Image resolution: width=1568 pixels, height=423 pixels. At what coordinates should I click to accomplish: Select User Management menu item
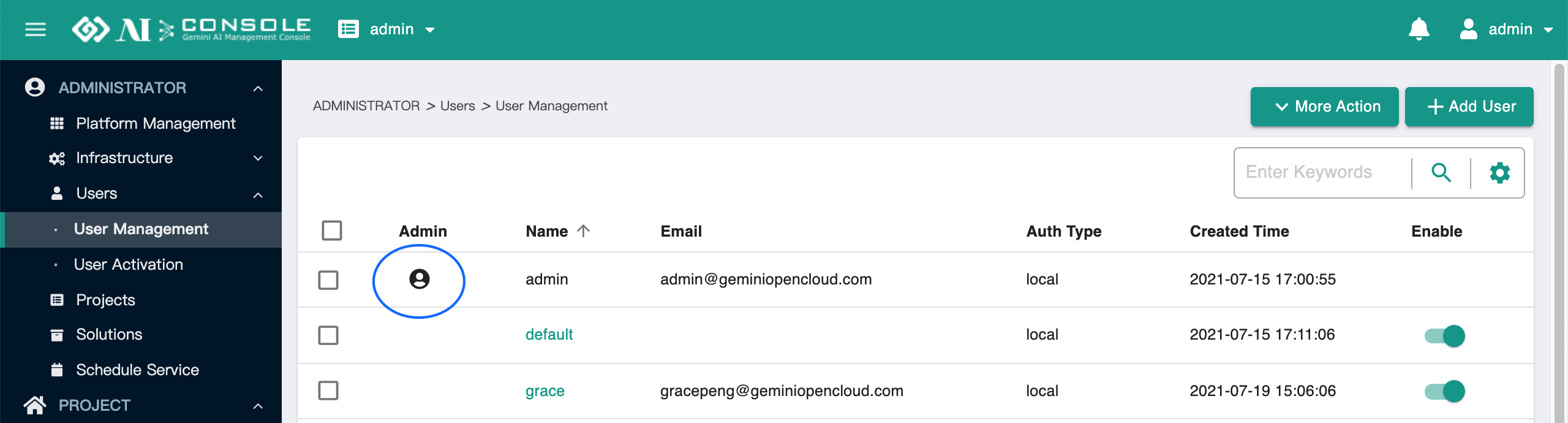pyautogui.click(x=141, y=229)
